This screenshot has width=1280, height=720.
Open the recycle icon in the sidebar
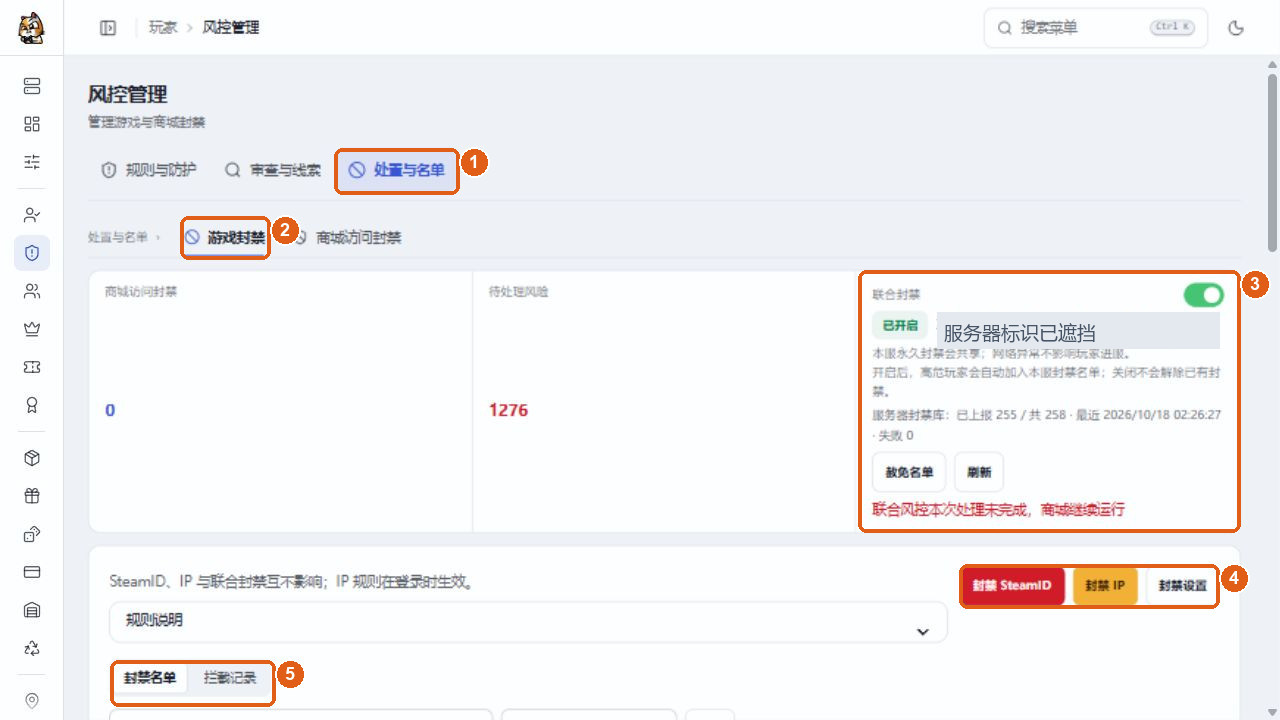point(32,648)
